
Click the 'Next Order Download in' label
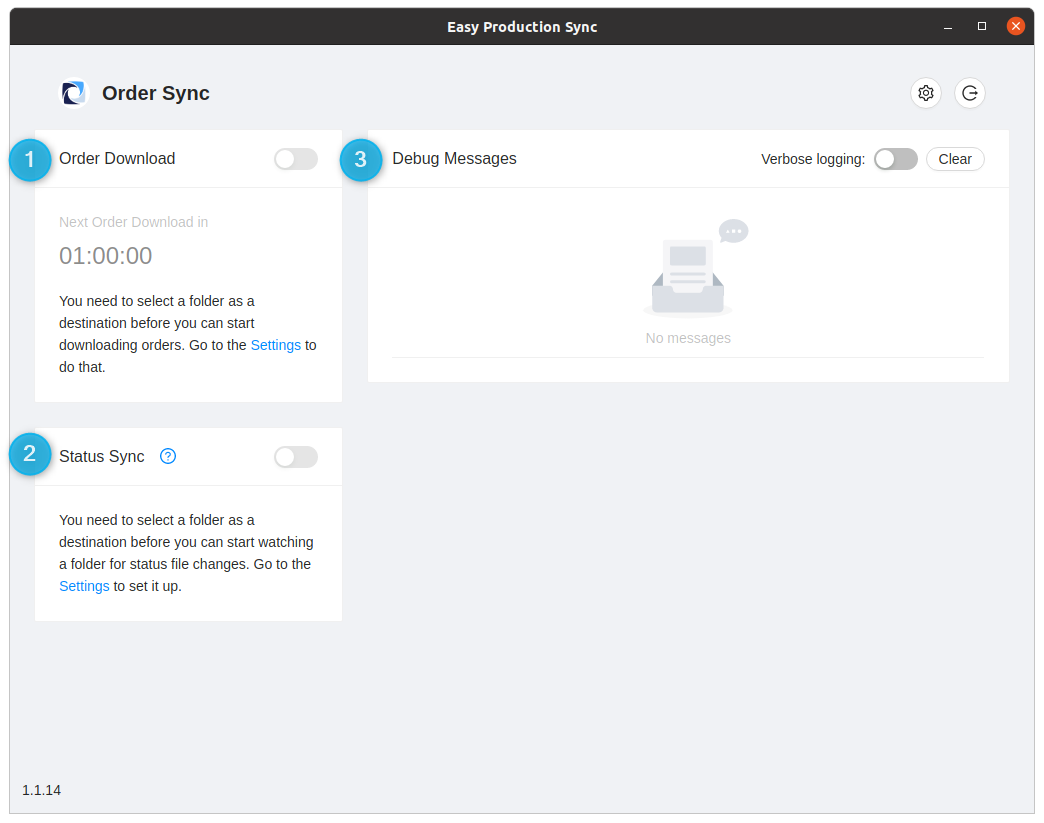click(133, 222)
